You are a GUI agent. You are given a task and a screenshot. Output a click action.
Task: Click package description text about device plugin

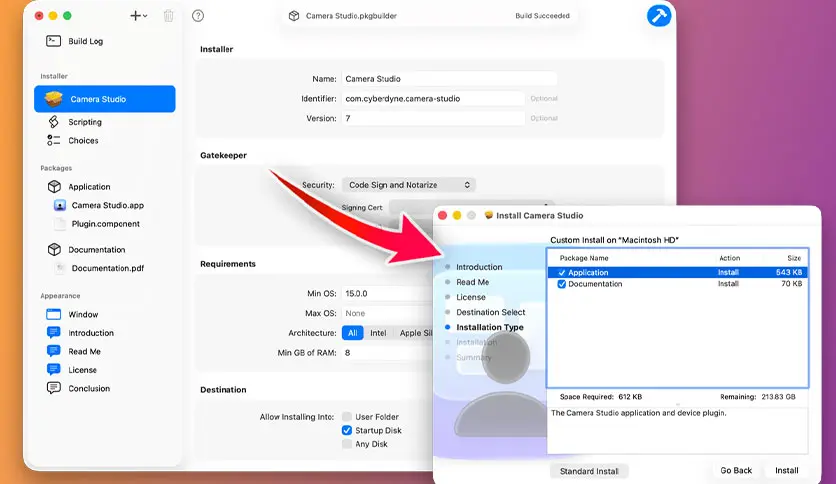point(638,413)
